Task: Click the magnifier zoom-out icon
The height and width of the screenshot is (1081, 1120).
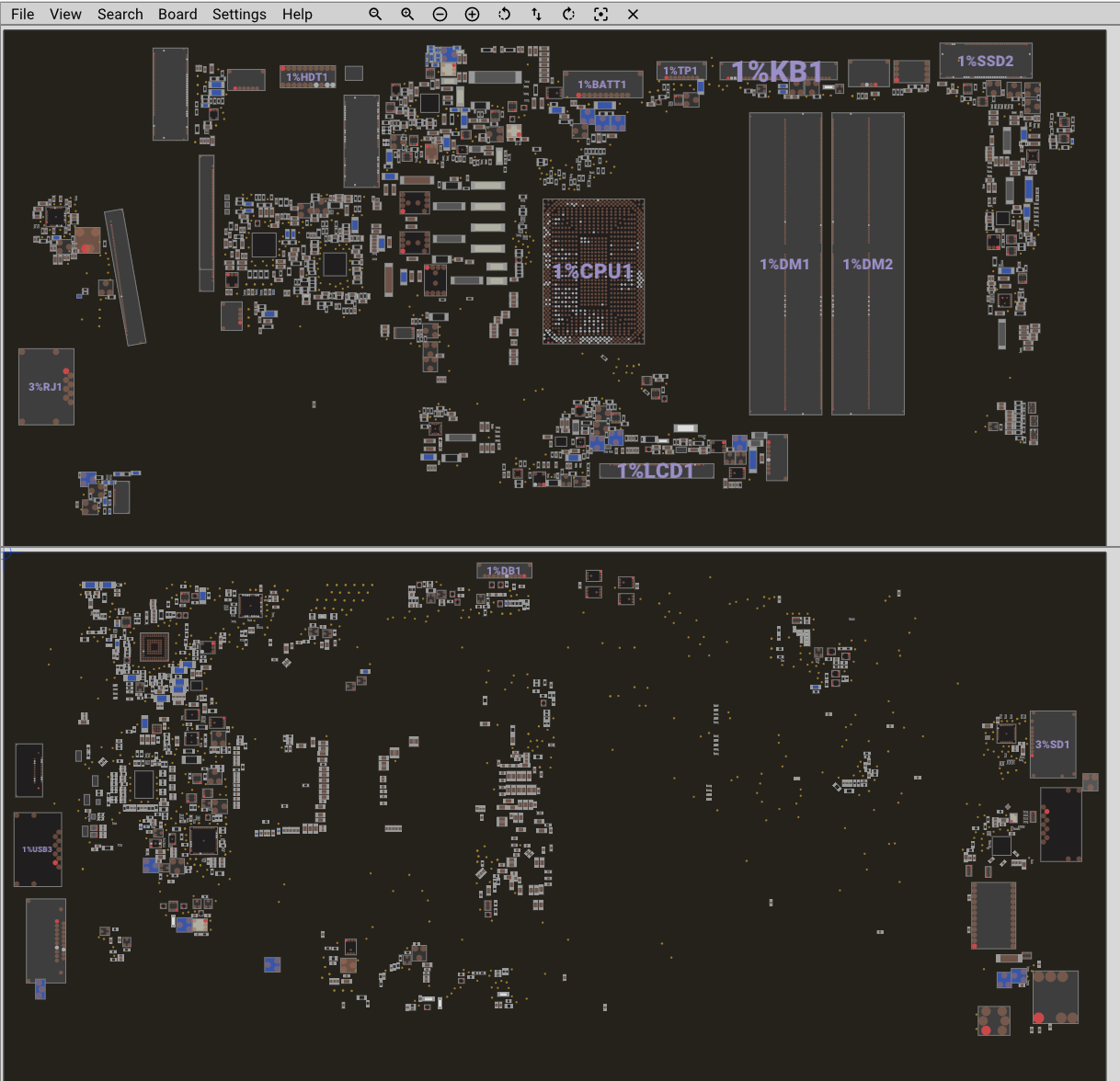Action: 375,15
